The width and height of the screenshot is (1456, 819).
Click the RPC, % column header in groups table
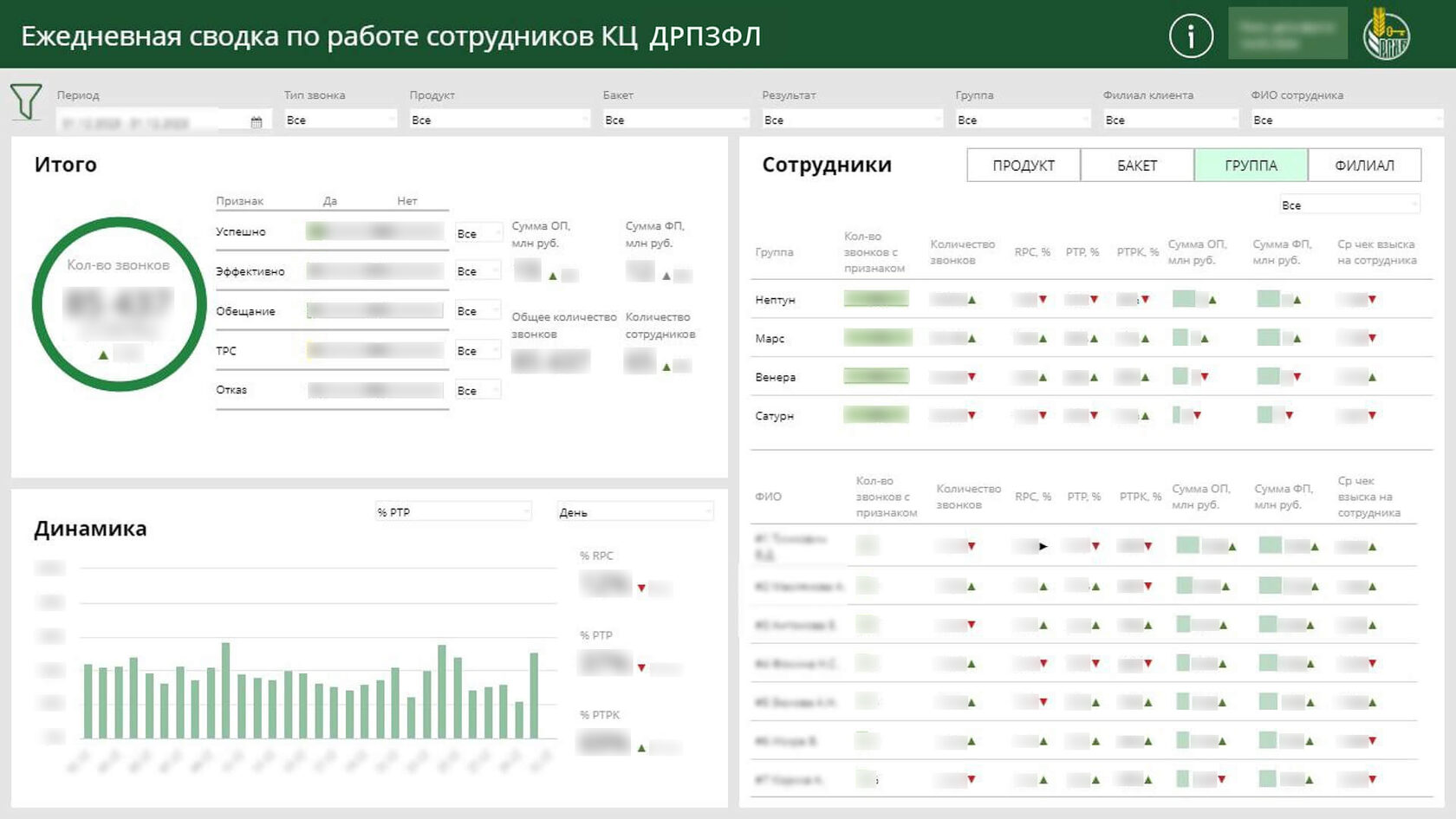point(1032,252)
